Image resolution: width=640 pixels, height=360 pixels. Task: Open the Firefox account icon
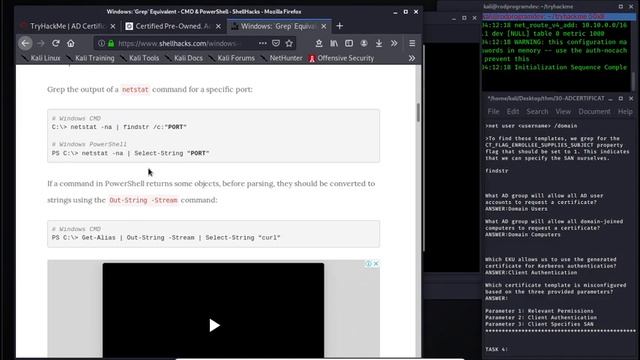364,43
